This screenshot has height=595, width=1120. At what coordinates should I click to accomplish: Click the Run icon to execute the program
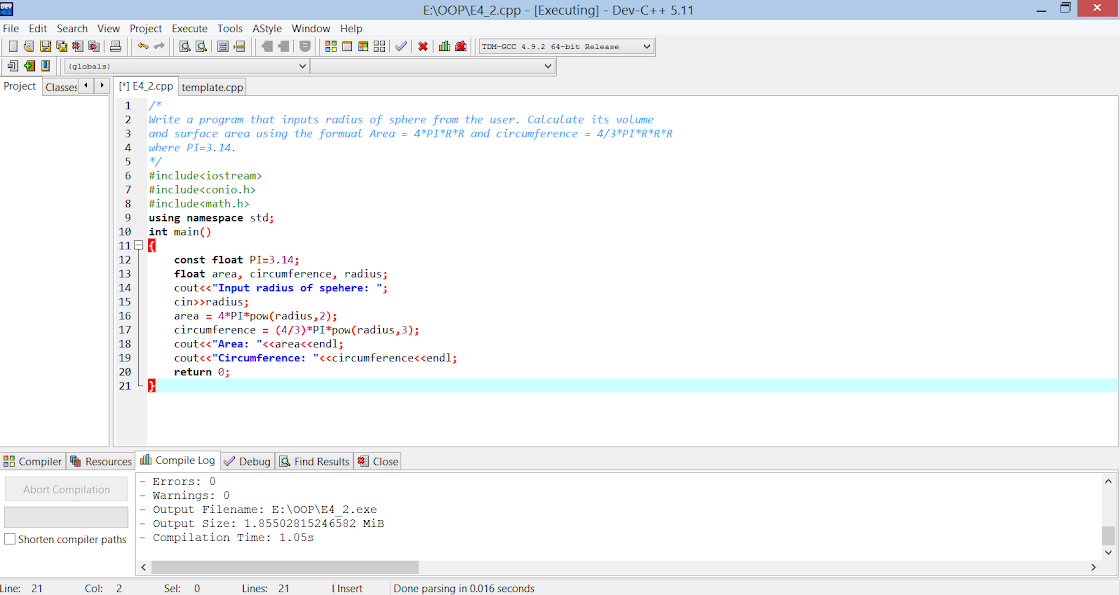347,46
